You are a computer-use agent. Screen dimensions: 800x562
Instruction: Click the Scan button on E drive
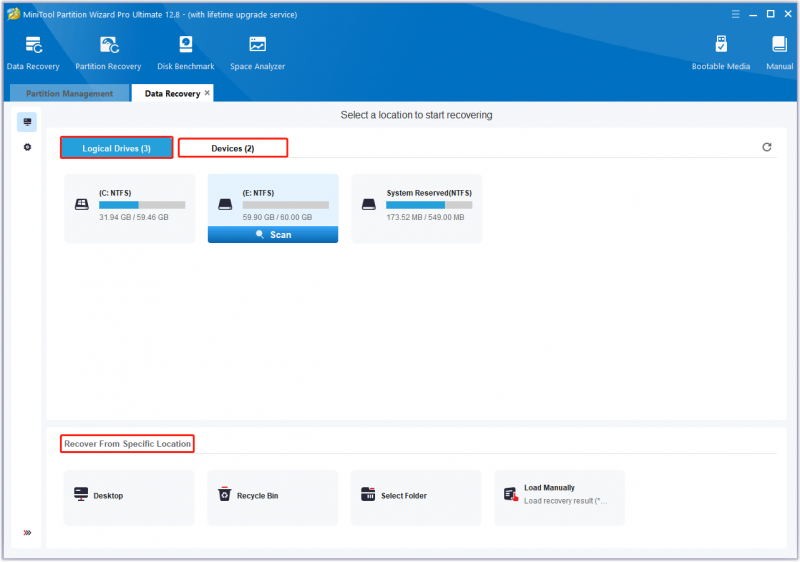pos(273,235)
